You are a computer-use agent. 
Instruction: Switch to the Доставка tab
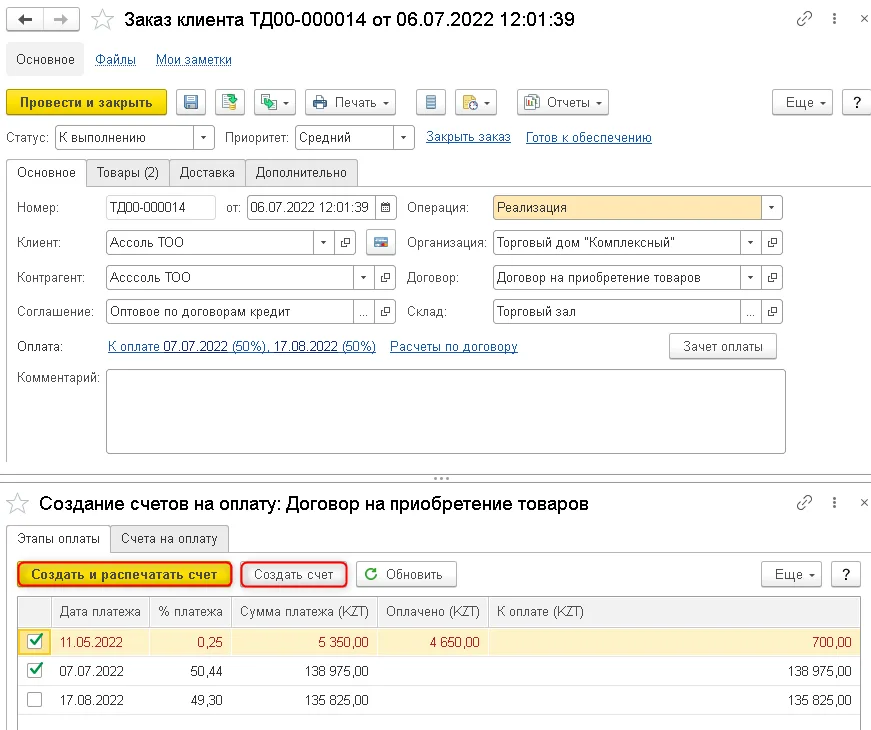click(207, 173)
